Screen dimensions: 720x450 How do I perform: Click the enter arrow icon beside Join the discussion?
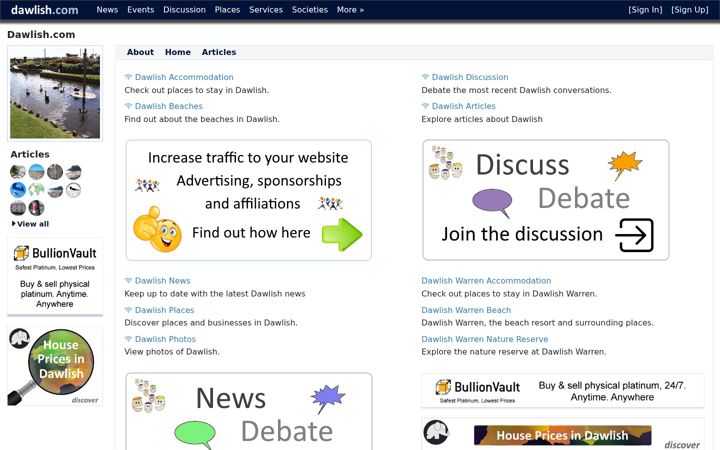(634, 235)
